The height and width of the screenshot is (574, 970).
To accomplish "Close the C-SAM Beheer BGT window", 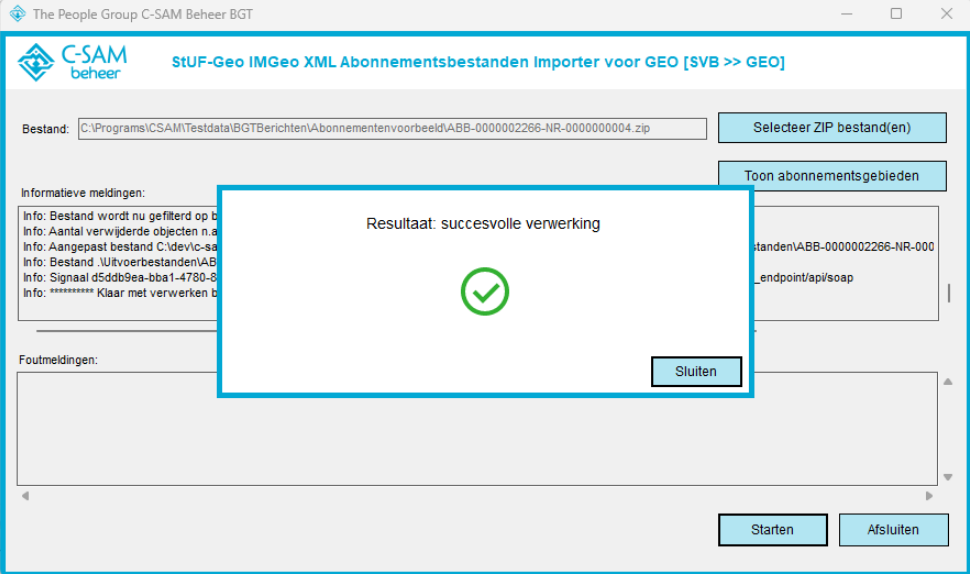I will tap(946, 14).
